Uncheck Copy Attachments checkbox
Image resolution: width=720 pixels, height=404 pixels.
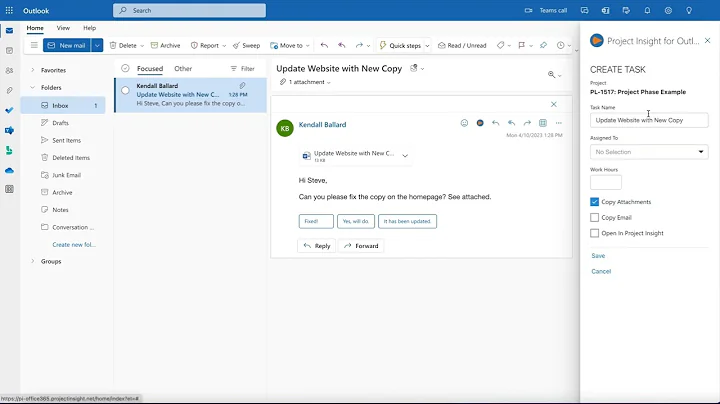[595, 202]
